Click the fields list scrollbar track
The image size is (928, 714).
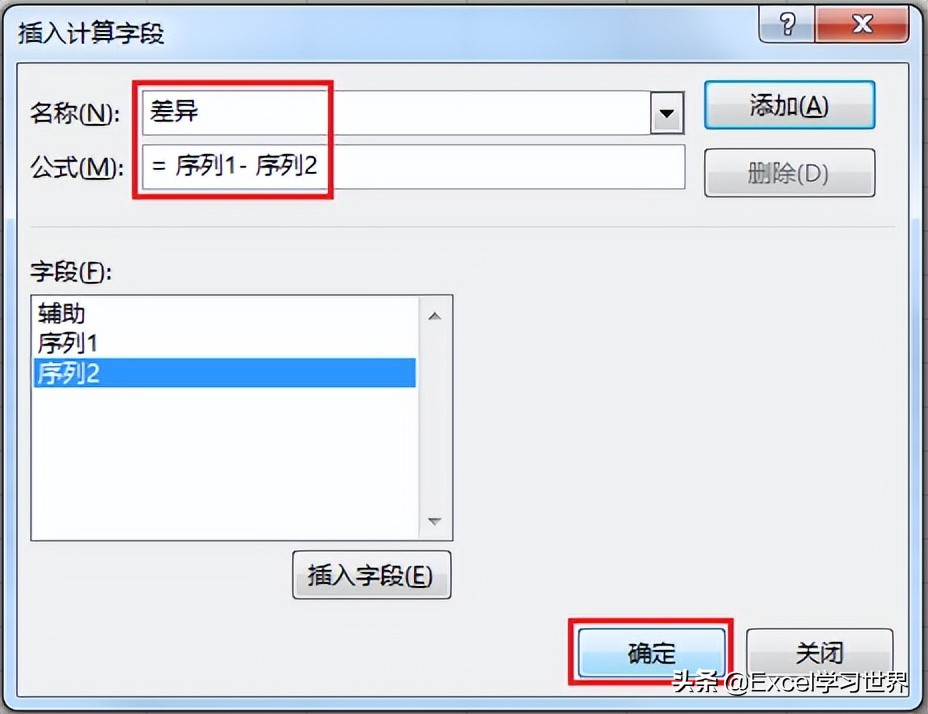(x=435, y=419)
